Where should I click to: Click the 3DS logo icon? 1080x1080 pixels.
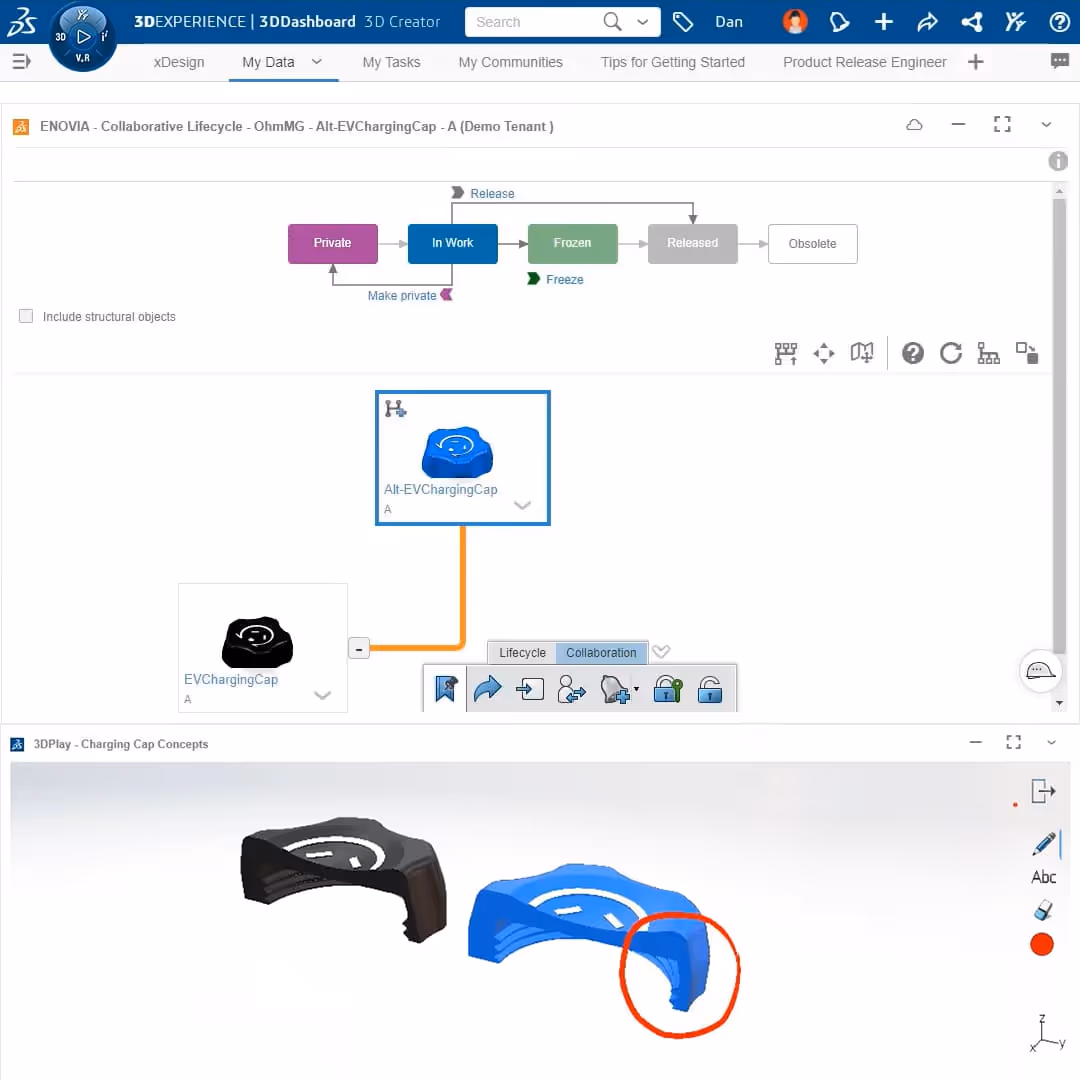click(21, 21)
